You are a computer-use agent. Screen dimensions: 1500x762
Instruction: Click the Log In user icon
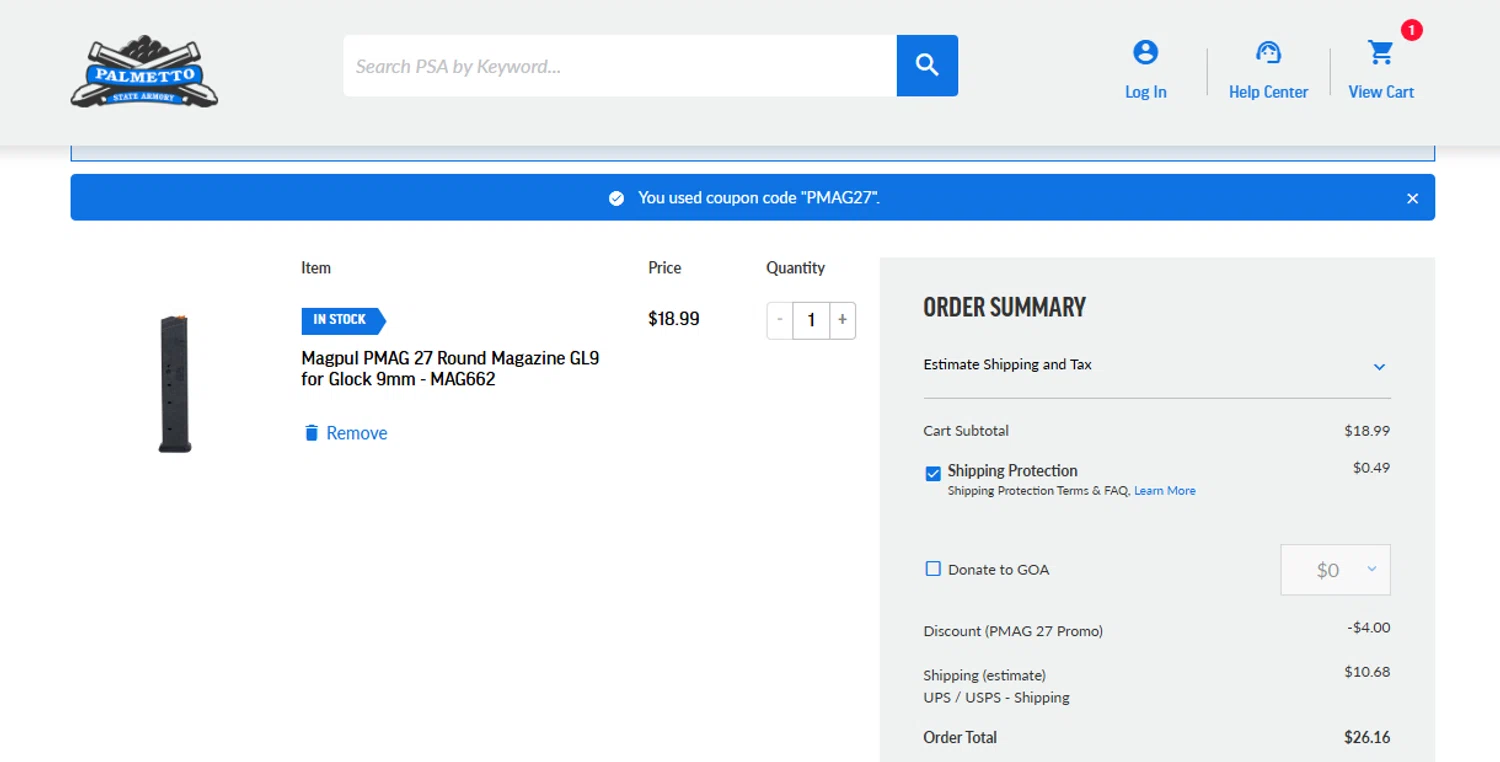pyautogui.click(x=1145, y=52)
